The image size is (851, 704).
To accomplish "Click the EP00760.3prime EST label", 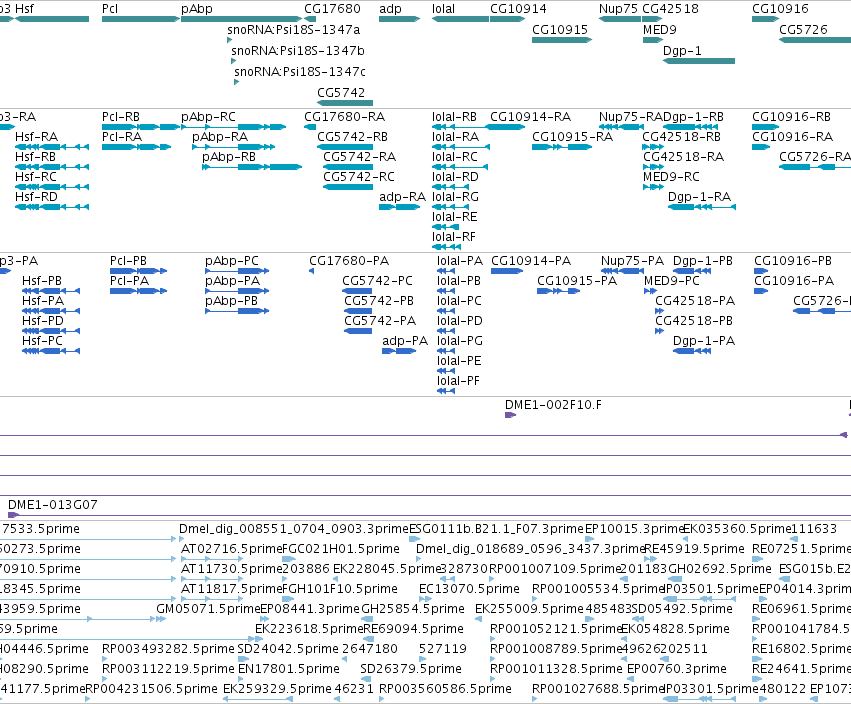I will pos(677,669).
